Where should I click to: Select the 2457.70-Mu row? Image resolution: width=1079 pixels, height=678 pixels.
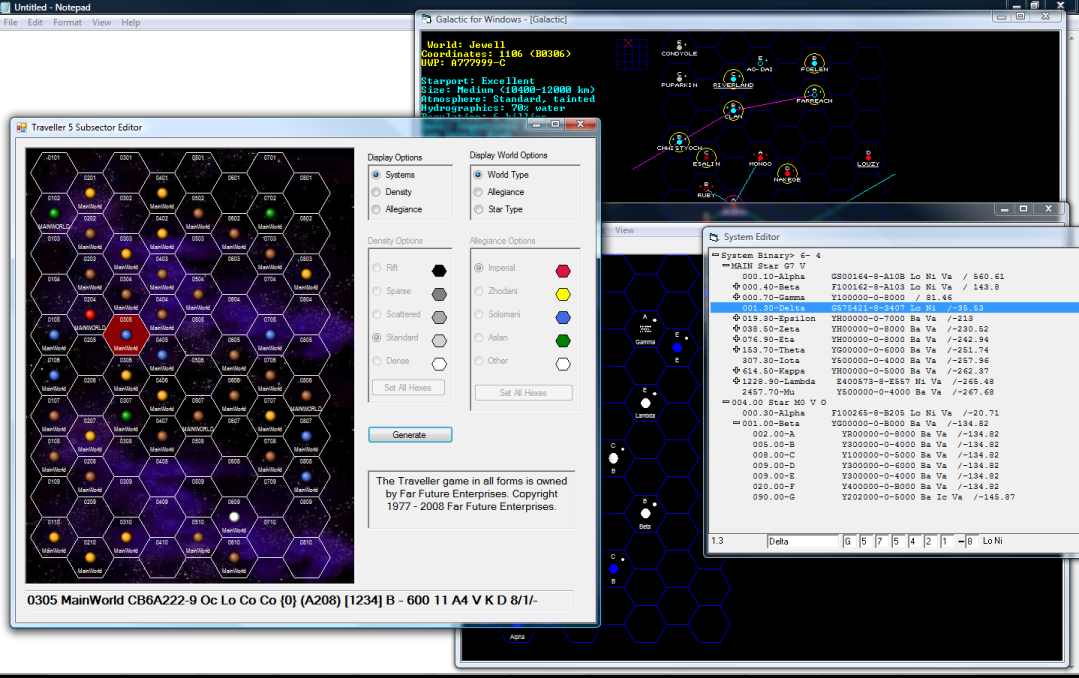(894, 392)
